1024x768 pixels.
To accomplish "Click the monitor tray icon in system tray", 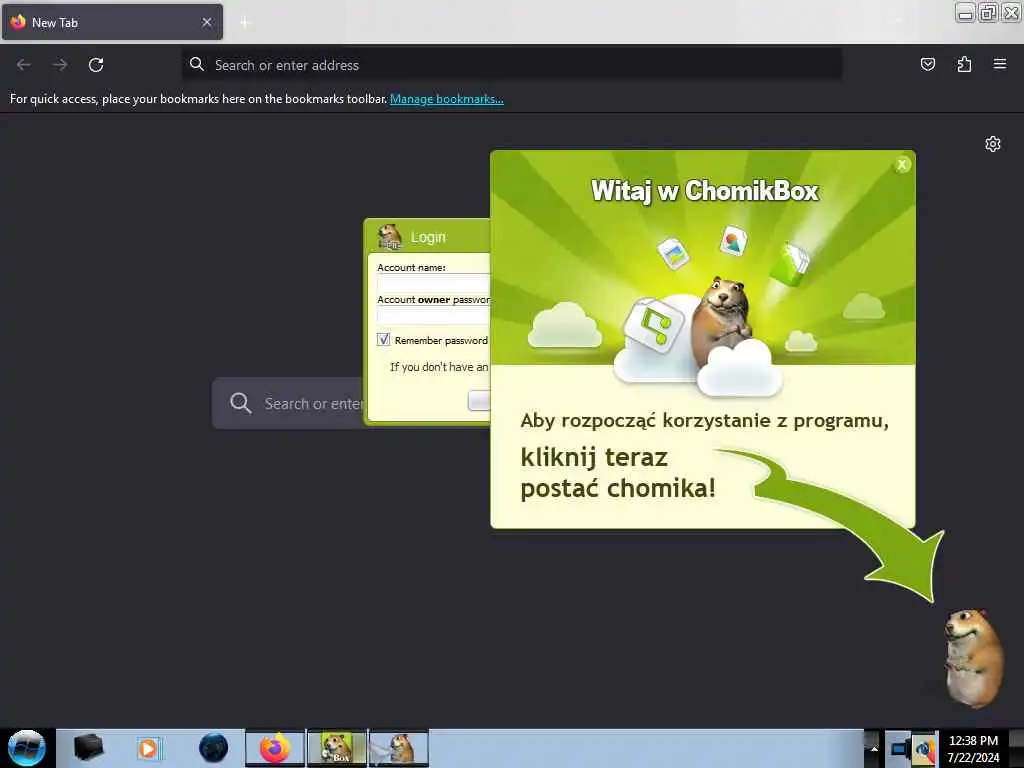I will (899, 749).
